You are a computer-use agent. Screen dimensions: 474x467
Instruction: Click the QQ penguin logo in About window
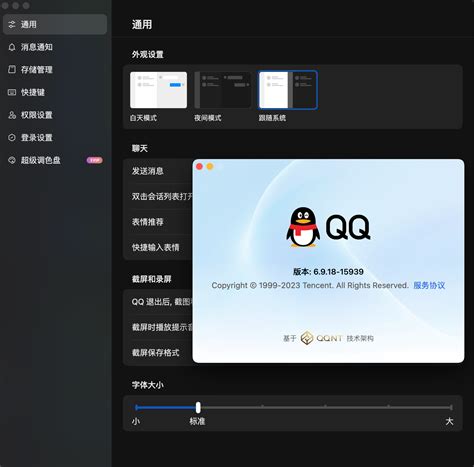pyautogui.click(x=303, y=227)
